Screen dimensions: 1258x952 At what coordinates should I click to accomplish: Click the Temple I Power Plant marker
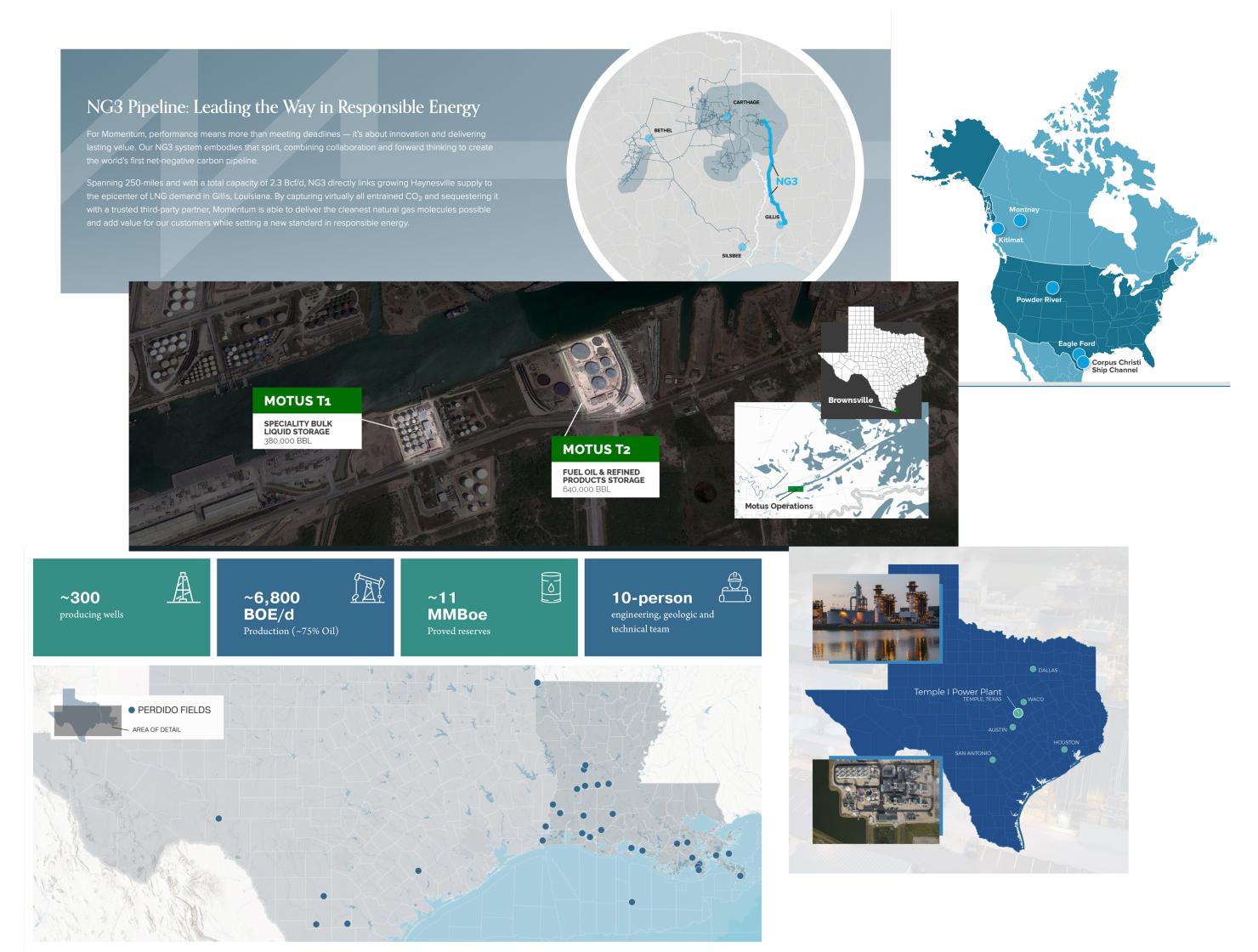click(x=1017, y=712)
